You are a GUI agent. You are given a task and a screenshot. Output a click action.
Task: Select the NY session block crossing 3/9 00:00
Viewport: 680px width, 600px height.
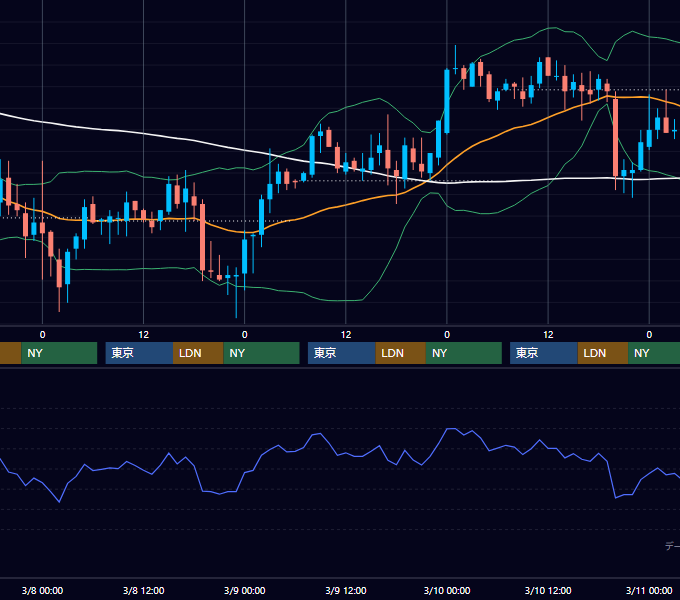[x=262, y=353]
